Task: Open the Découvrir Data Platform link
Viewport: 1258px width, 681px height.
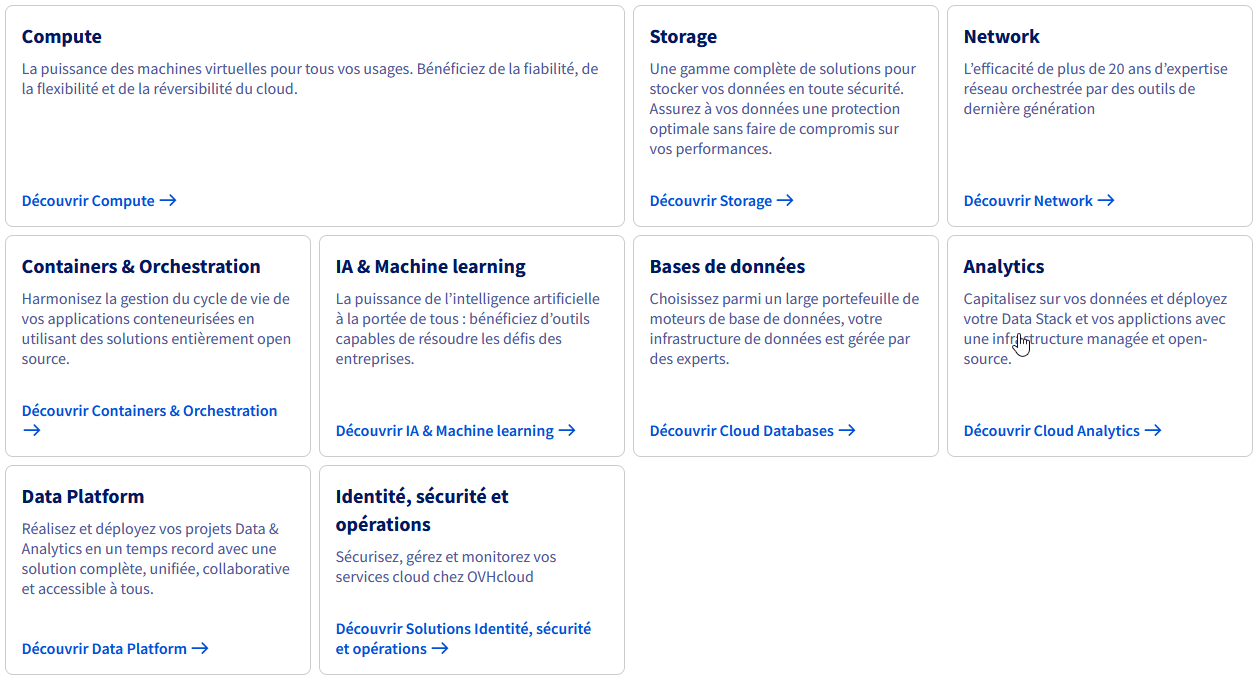Action: (105, 648)
